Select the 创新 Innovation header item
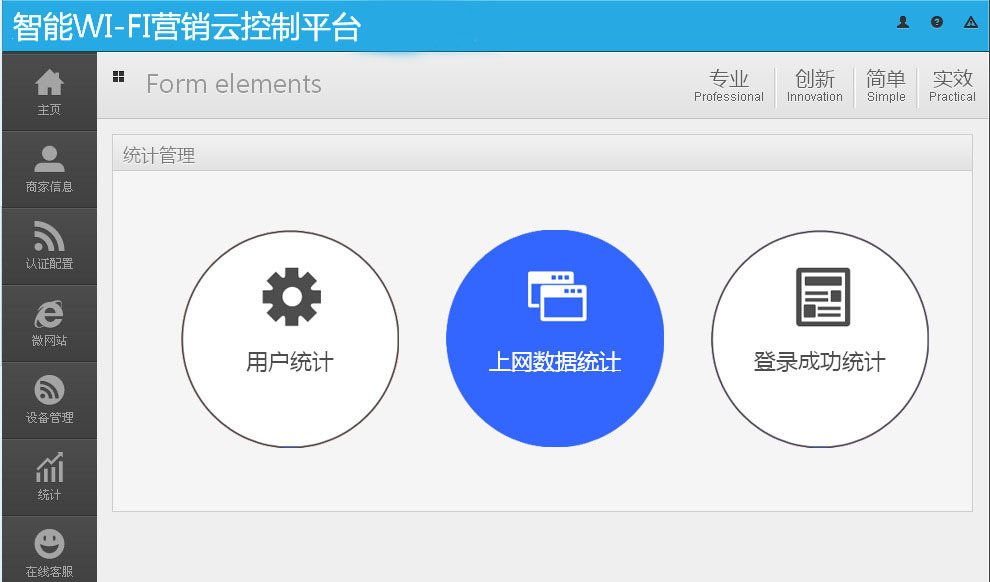Image resolution: width=990 pixels, height=582 pixels. pos(814,86)
